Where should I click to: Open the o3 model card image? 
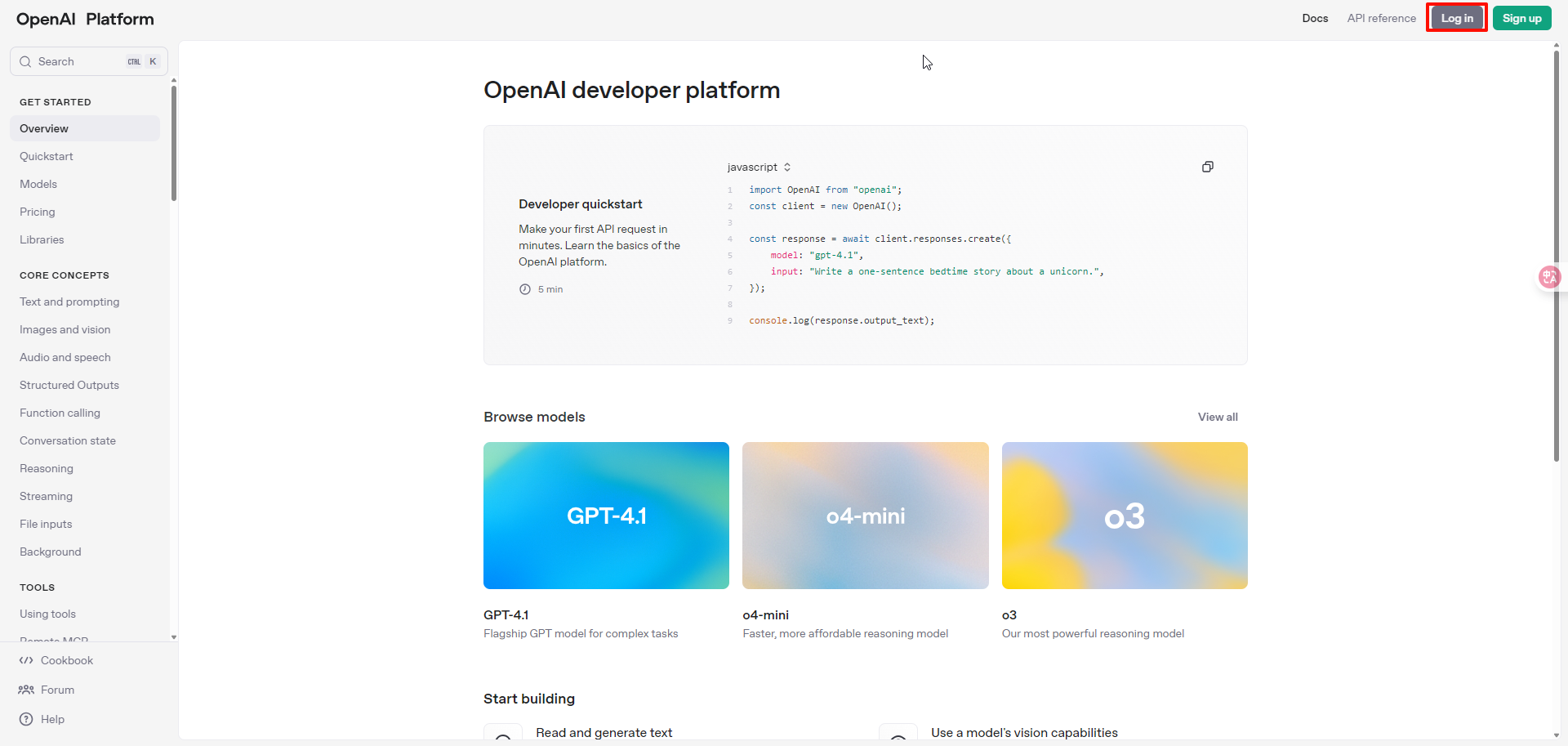click(1124, 516)
